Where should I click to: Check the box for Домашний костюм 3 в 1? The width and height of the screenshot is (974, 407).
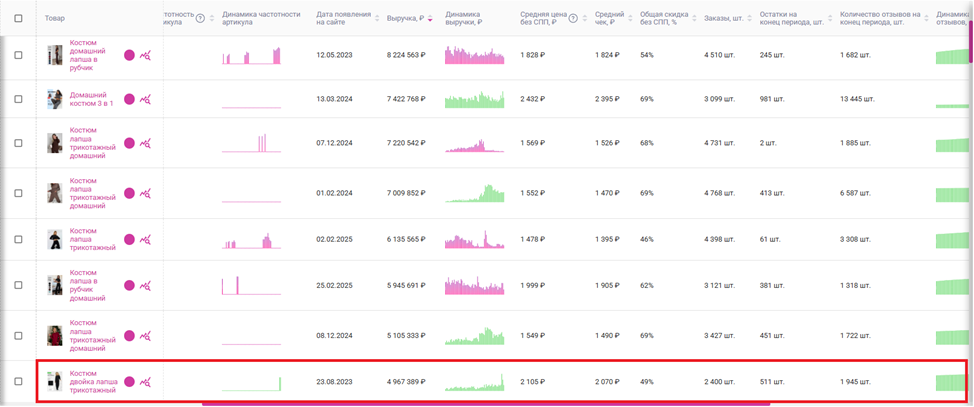18,99
